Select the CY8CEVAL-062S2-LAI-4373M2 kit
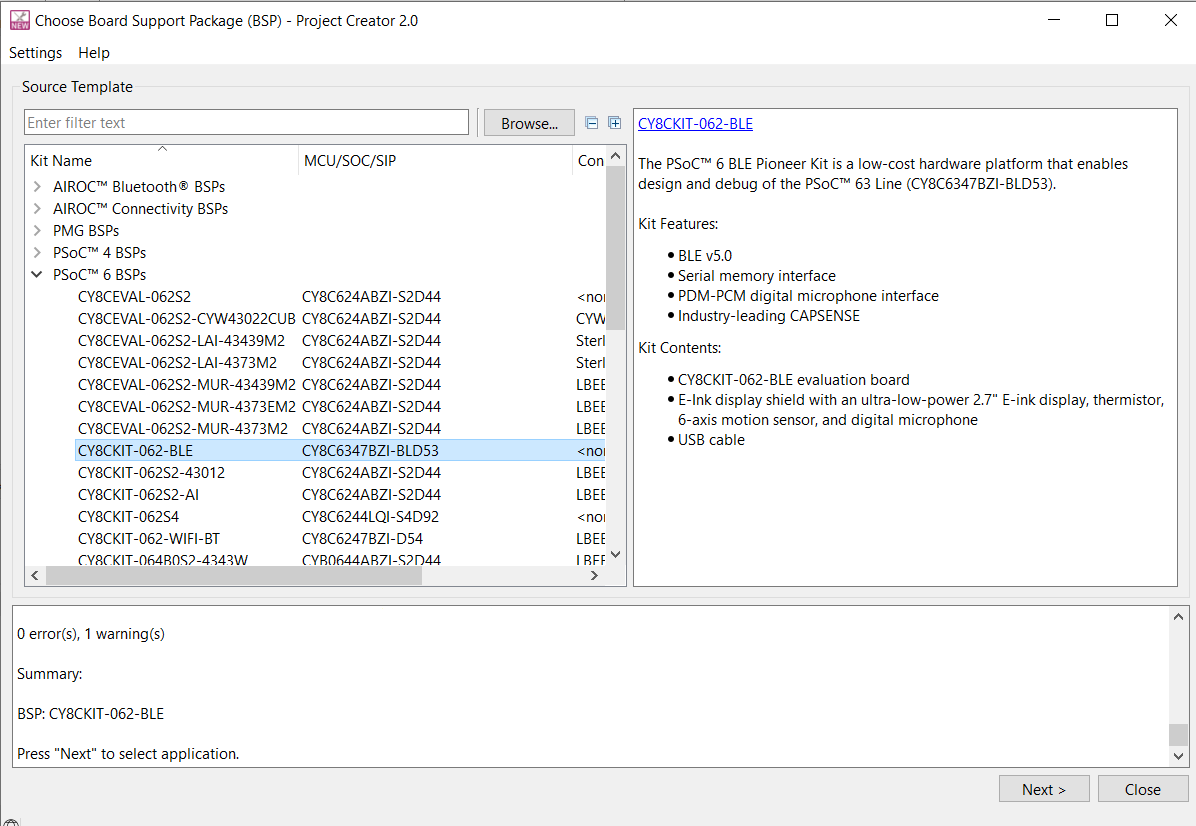This screenshot has width=1196, height=826. pyautogui.click(x=177, y=363)
